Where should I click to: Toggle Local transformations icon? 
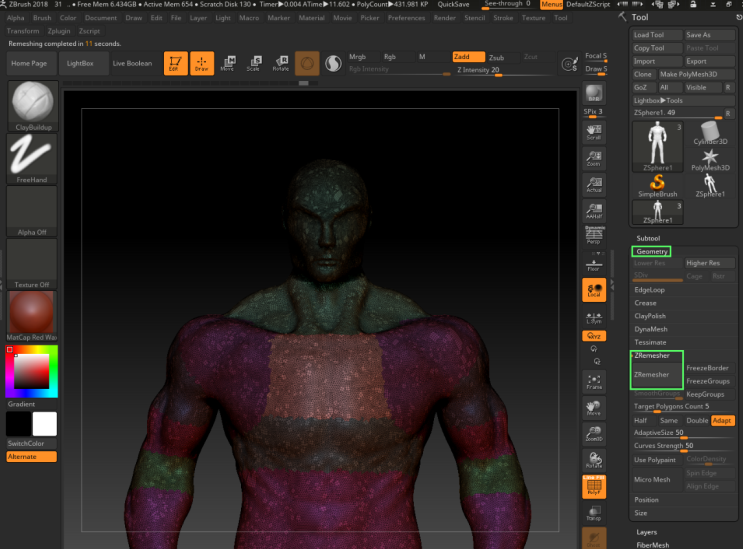pos(594,290)
